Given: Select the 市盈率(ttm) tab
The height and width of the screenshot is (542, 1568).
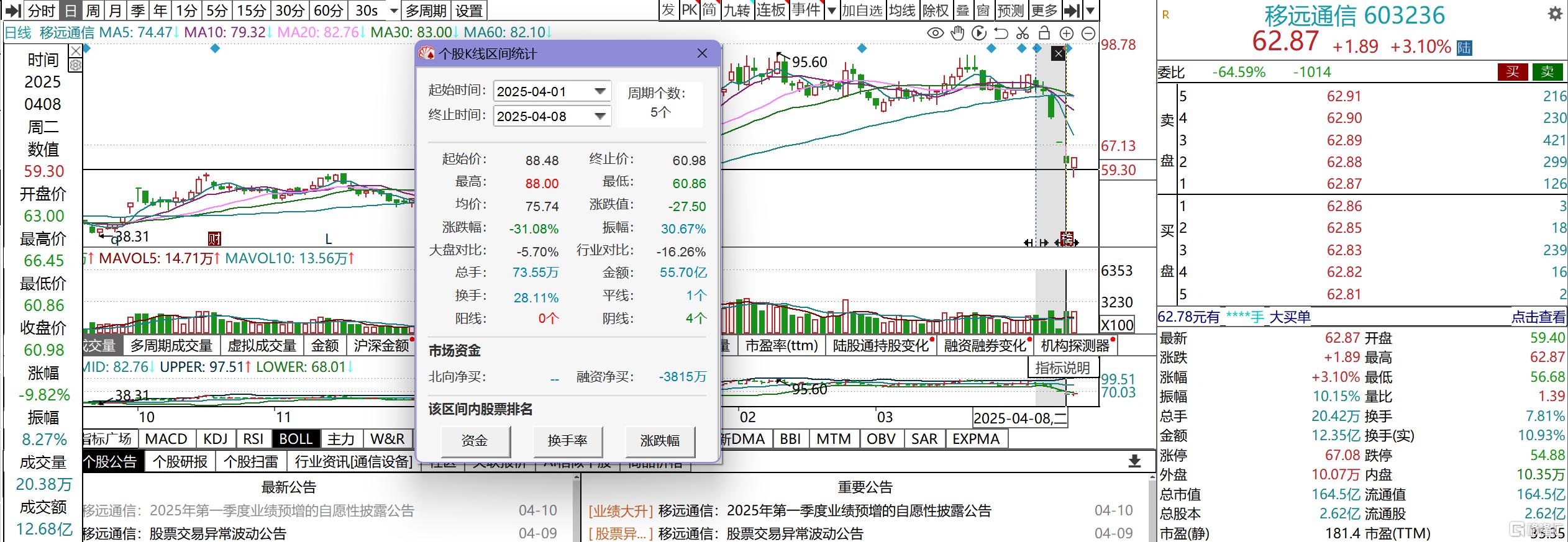Looking at the screenshot, I should click(x=782, y=346).
